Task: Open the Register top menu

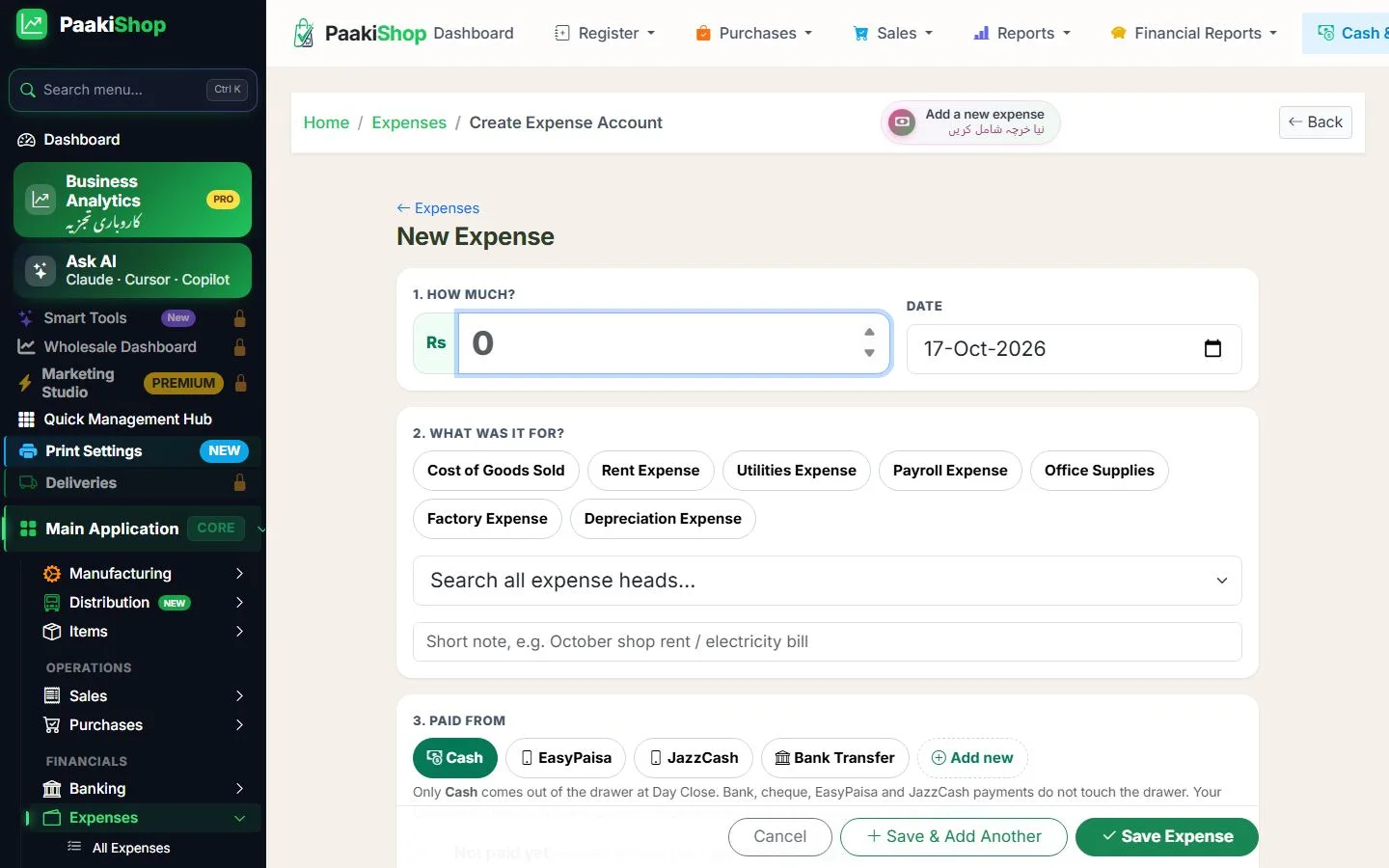Action: pyautogui.click(x=605, y=33)
